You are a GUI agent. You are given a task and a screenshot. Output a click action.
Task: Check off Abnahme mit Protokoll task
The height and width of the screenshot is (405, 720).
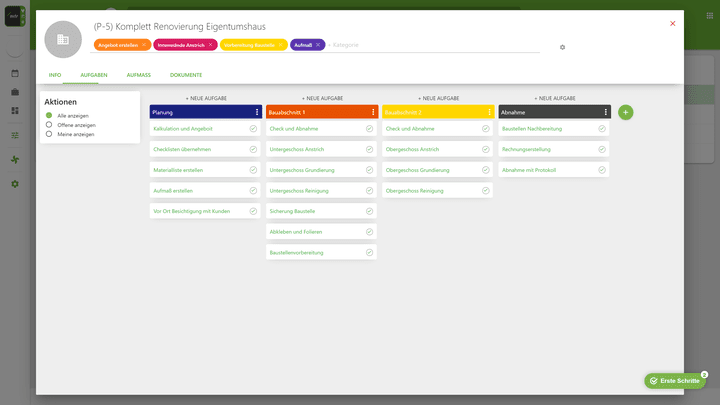[x=602, y=170]
